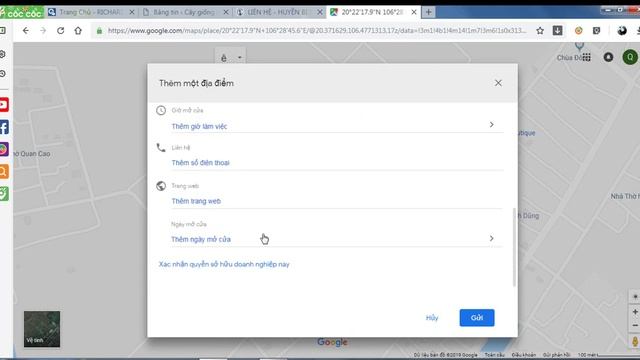This screenshot has width=640, height=360.
Task: Open Thêm giờ làm việc row
Action: click(x=337, y=126)
